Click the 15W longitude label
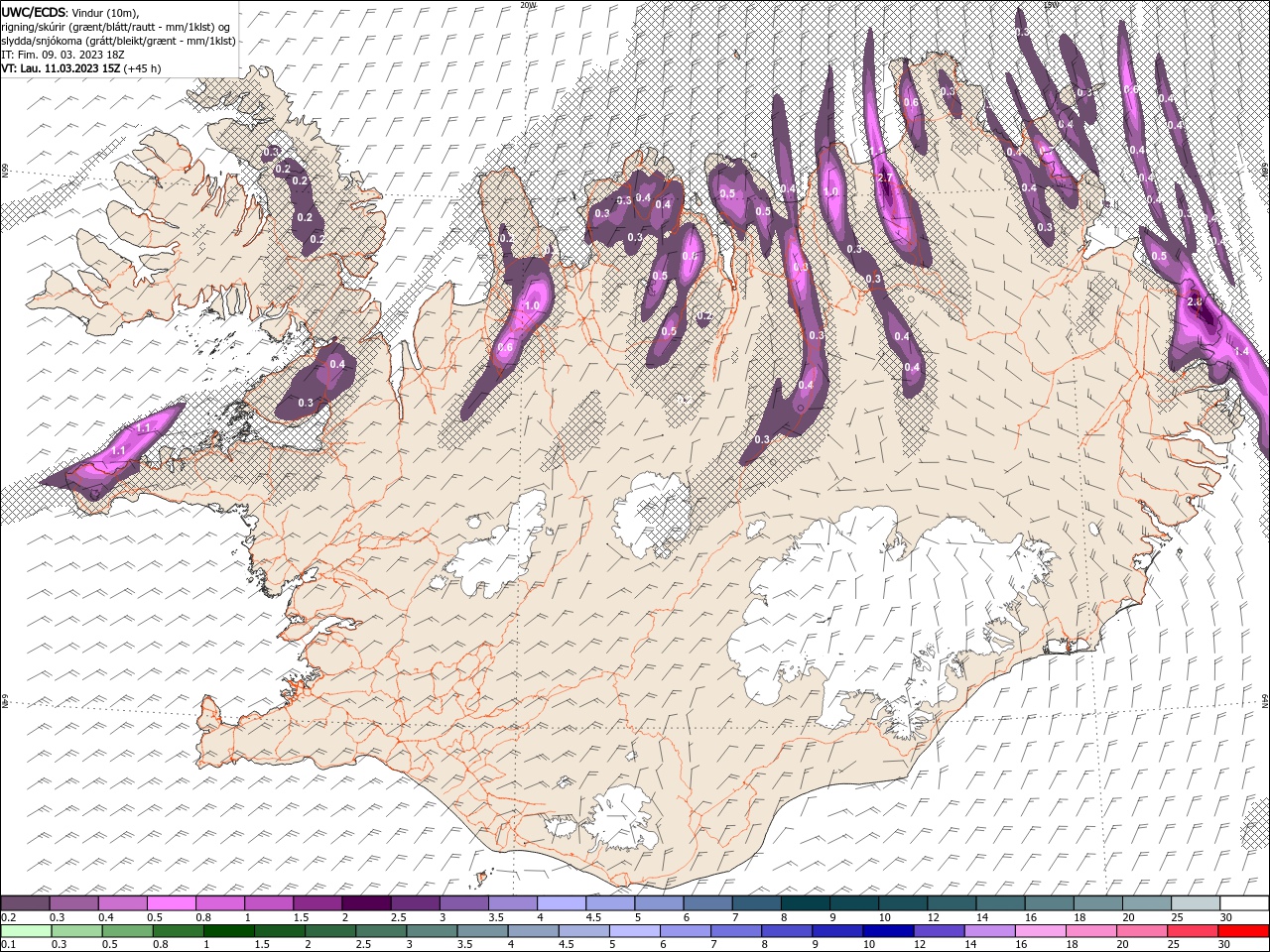 point(1051,5)
